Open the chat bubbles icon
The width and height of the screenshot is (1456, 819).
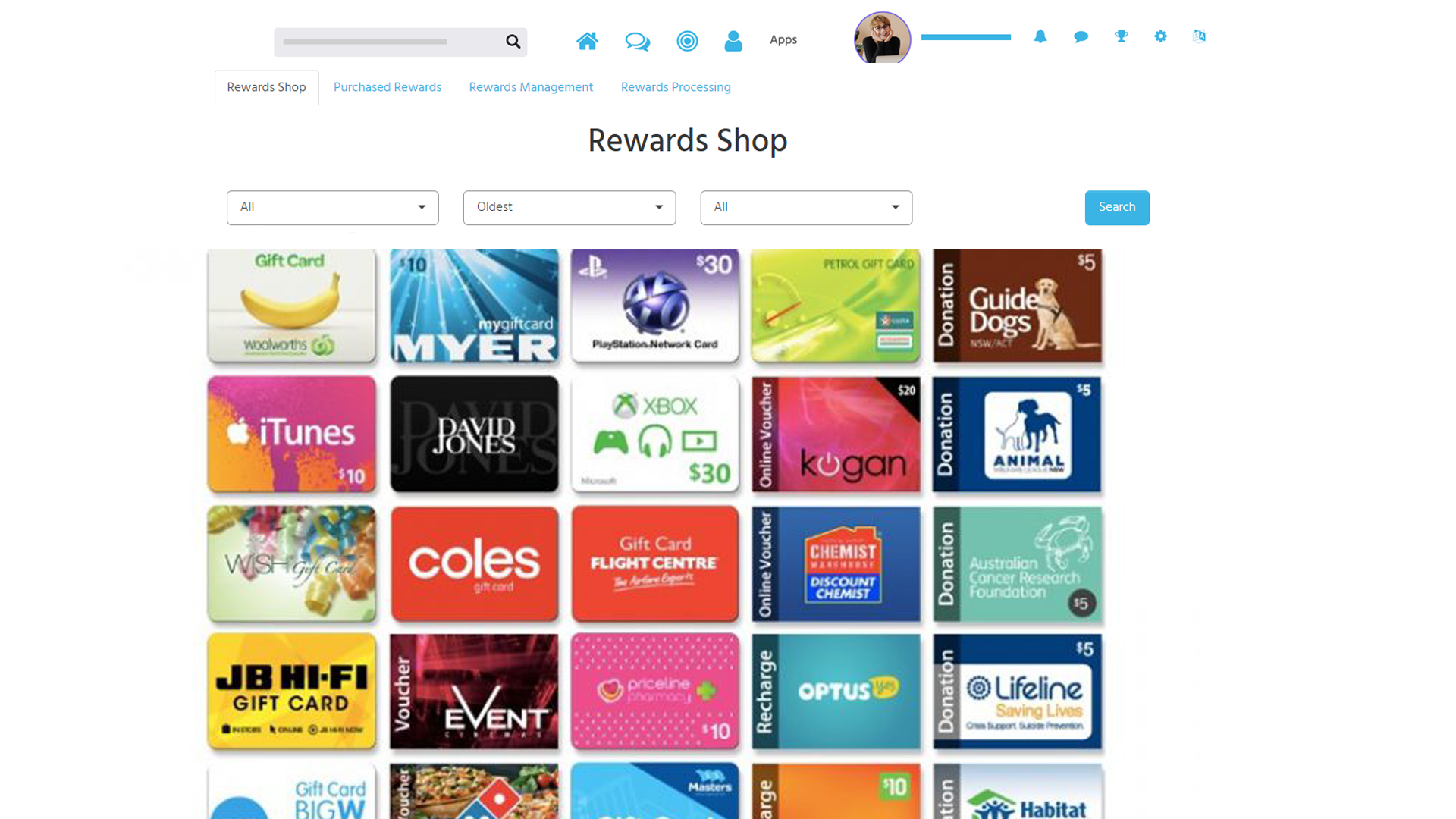[637, 41]
